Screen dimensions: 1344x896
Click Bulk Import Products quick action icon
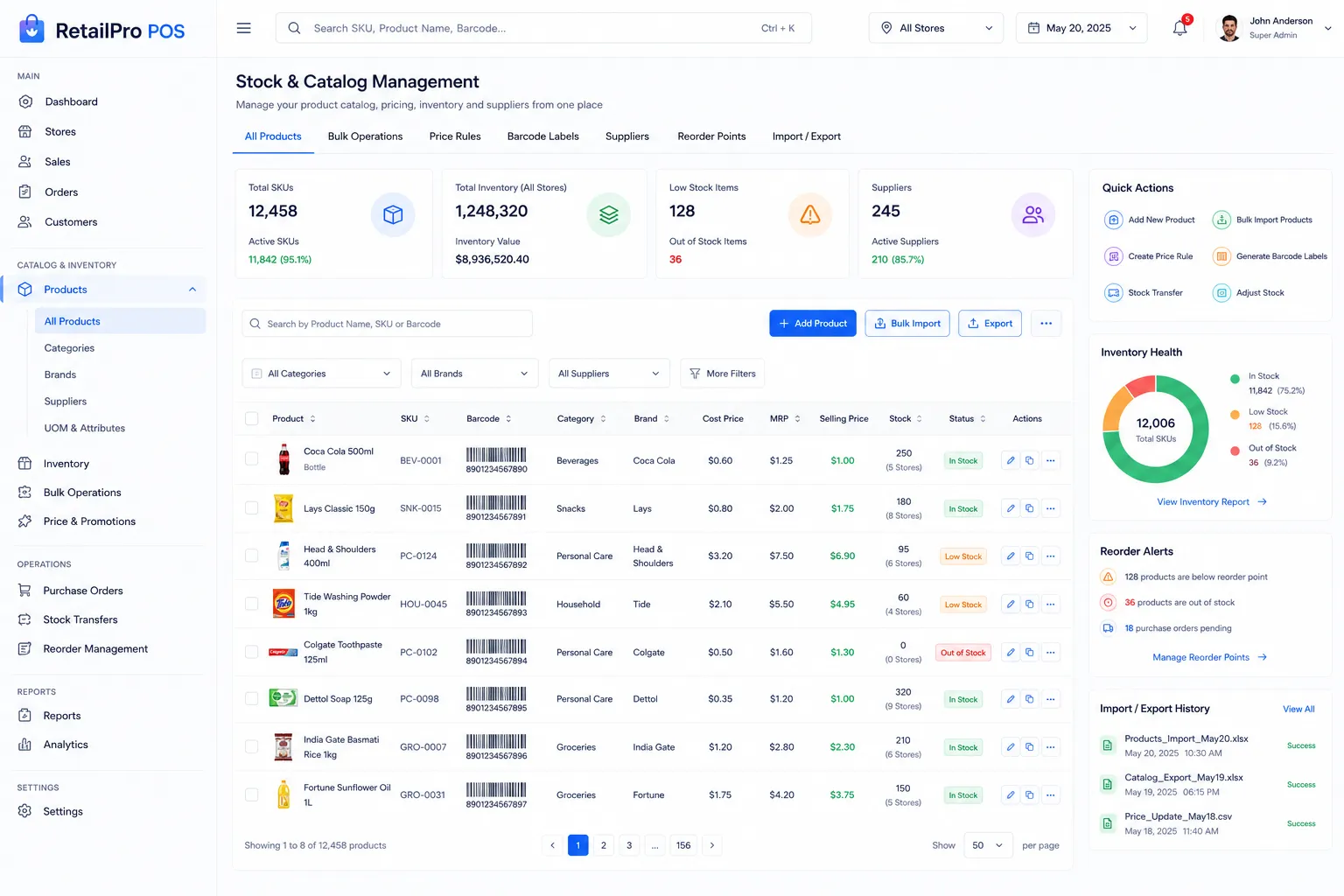1221,220
